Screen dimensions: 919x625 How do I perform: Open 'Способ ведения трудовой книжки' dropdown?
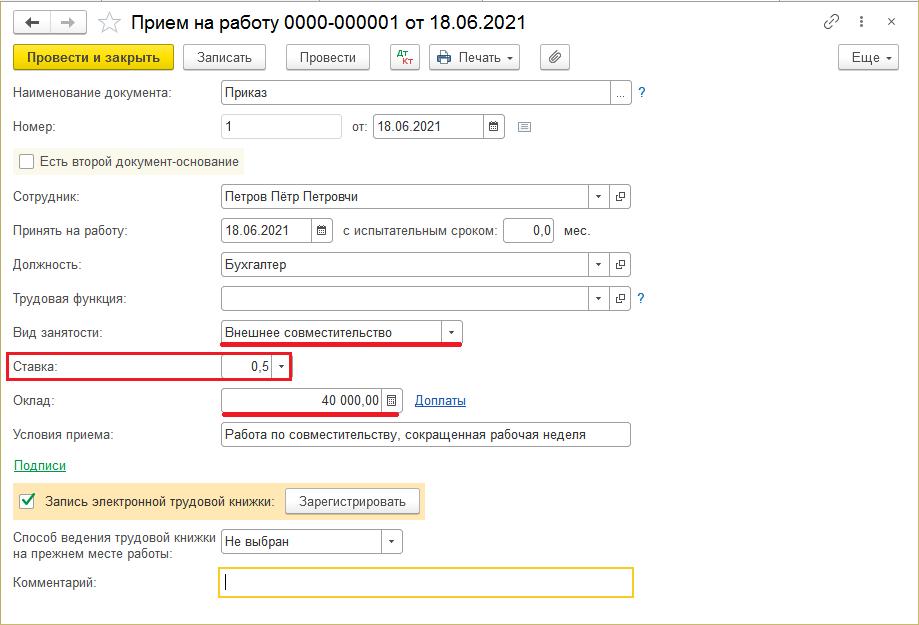391,542
